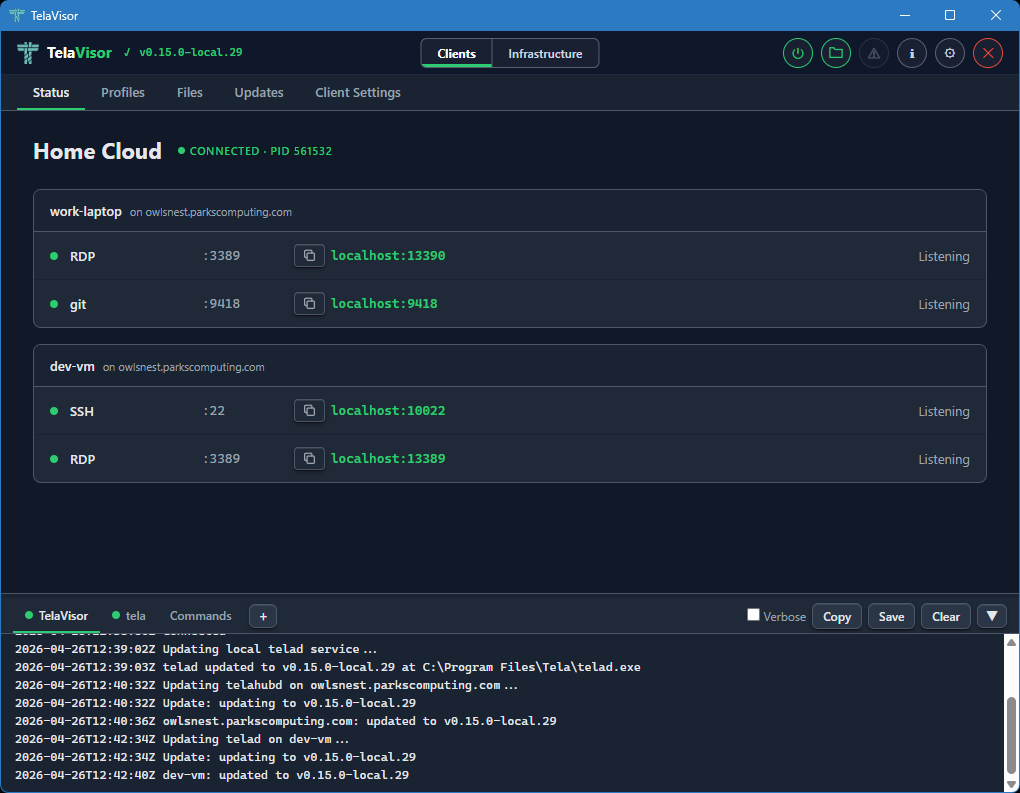Select the SSH service row name
1020x793 pixels.
(x=82, y=411)
